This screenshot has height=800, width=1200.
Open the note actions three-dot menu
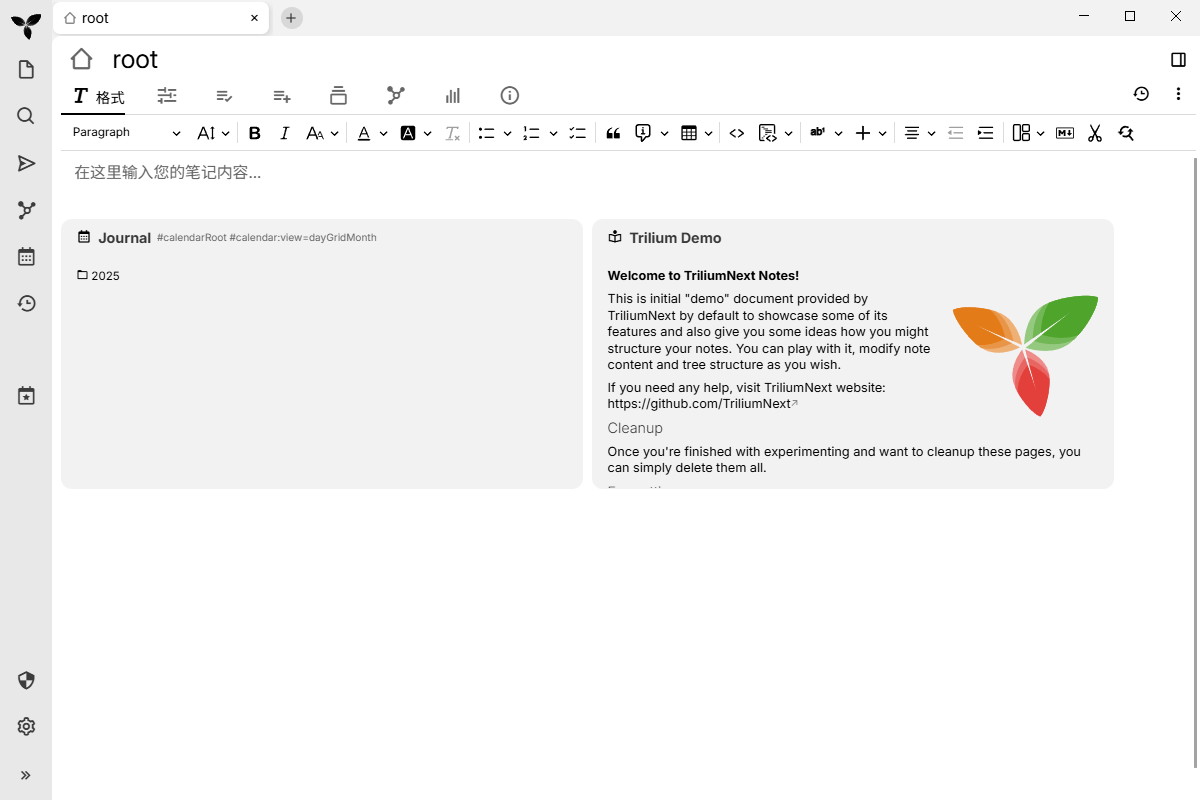pos(1179,94)
